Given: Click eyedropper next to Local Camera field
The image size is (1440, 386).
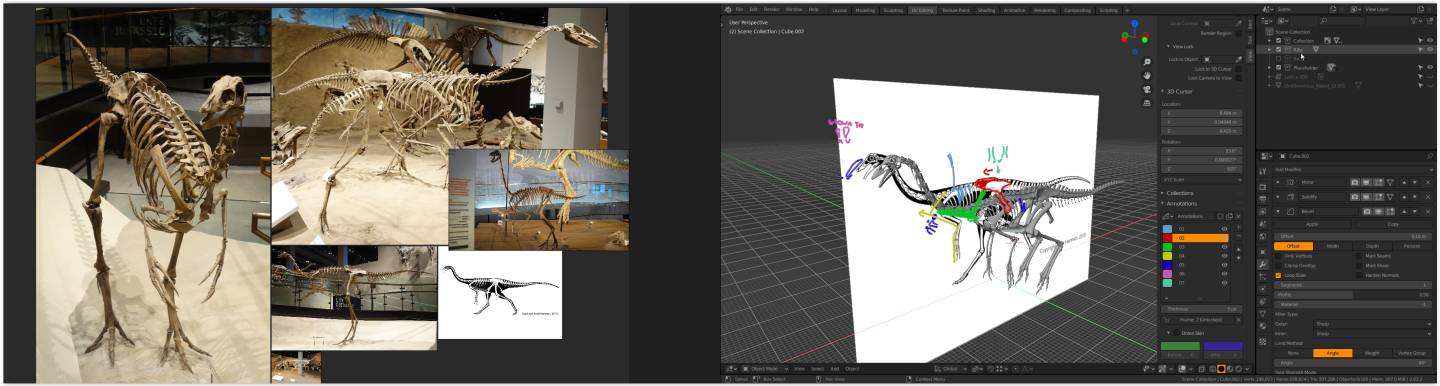Looking at the screenshot, I should click(x=1238, y=23).
